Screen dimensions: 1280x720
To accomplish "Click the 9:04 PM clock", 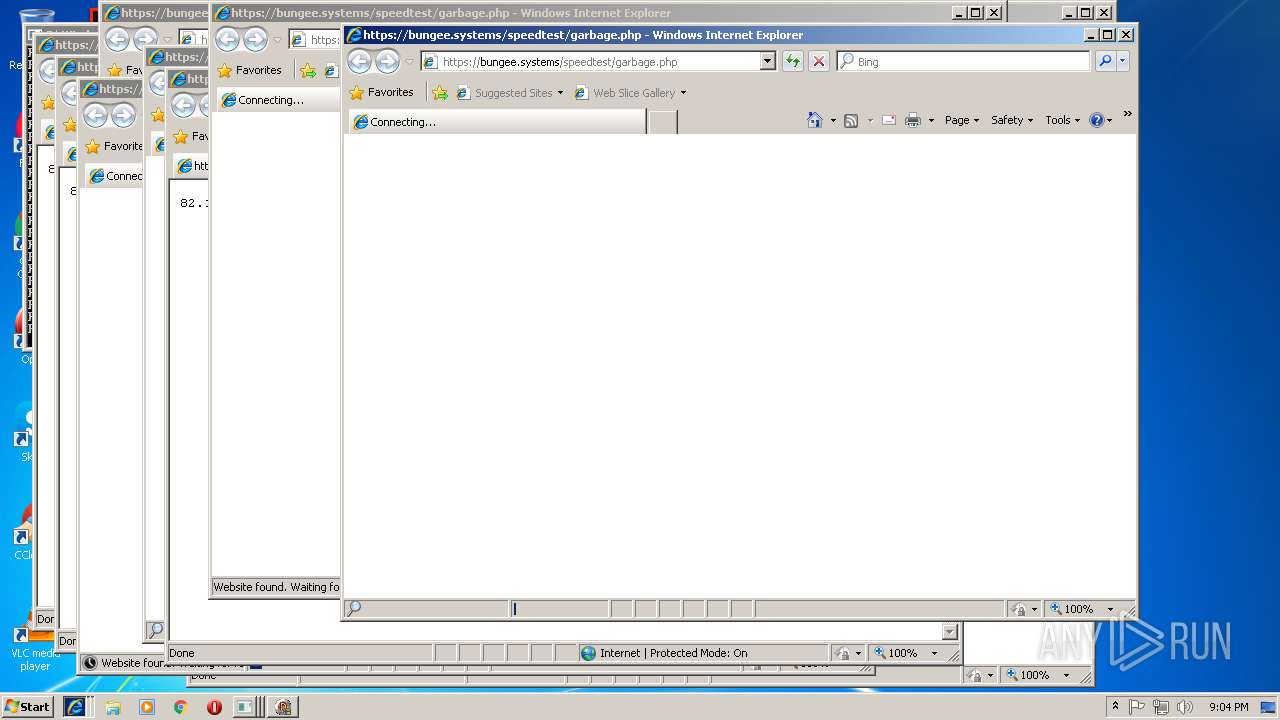I will [1229, 707].
